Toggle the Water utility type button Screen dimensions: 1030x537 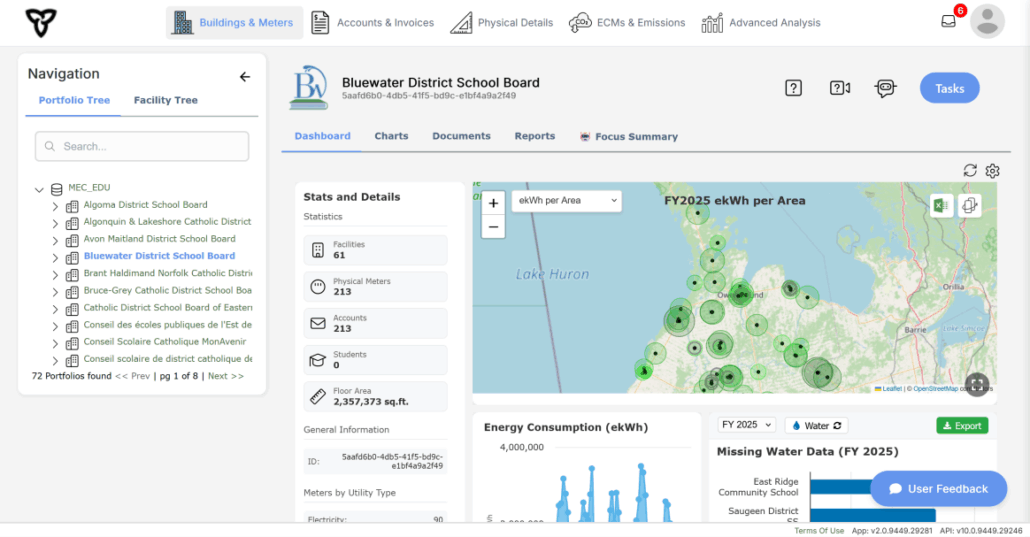817,425
